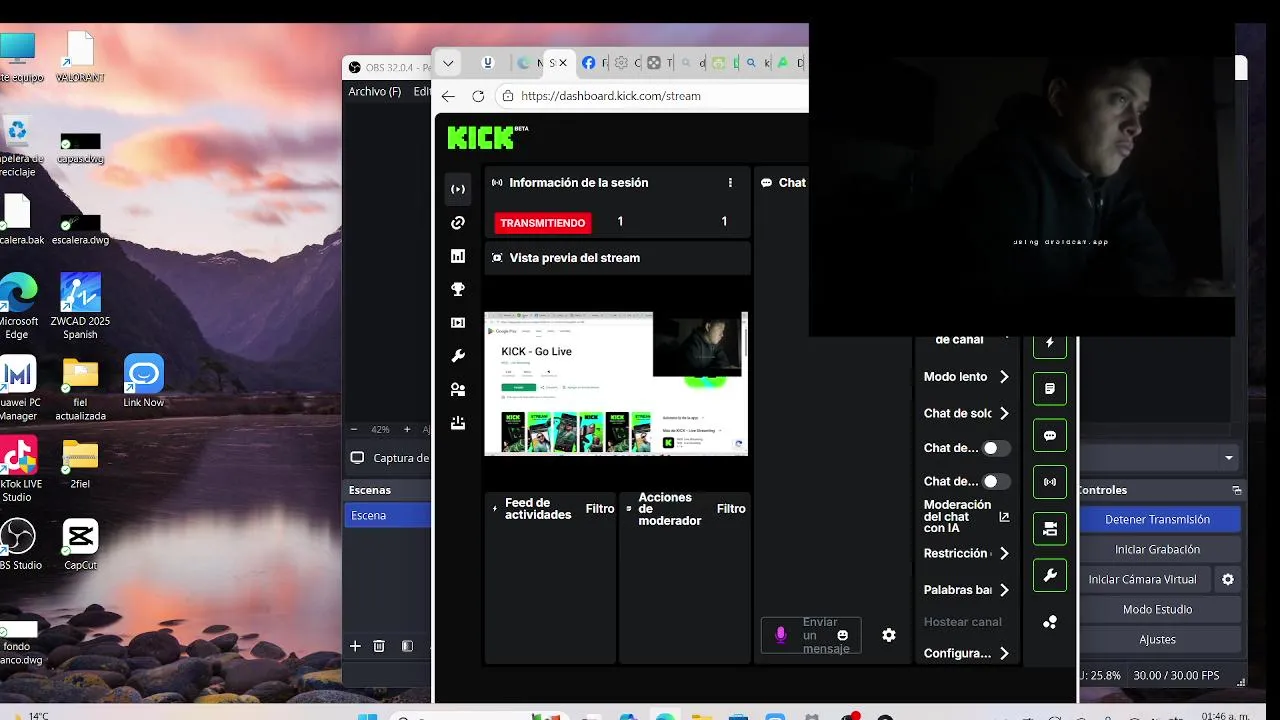
Task: Open virtual camera settings gear in OBS
Action: point(1228,579)
